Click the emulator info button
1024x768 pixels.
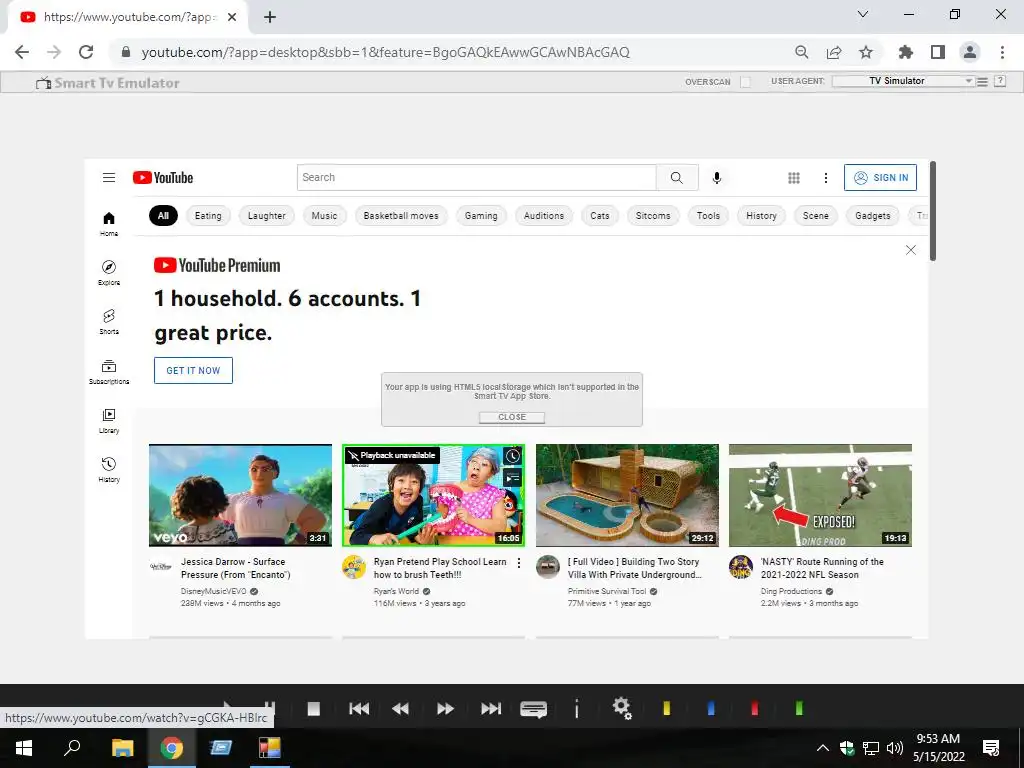(x=577, y=709)
